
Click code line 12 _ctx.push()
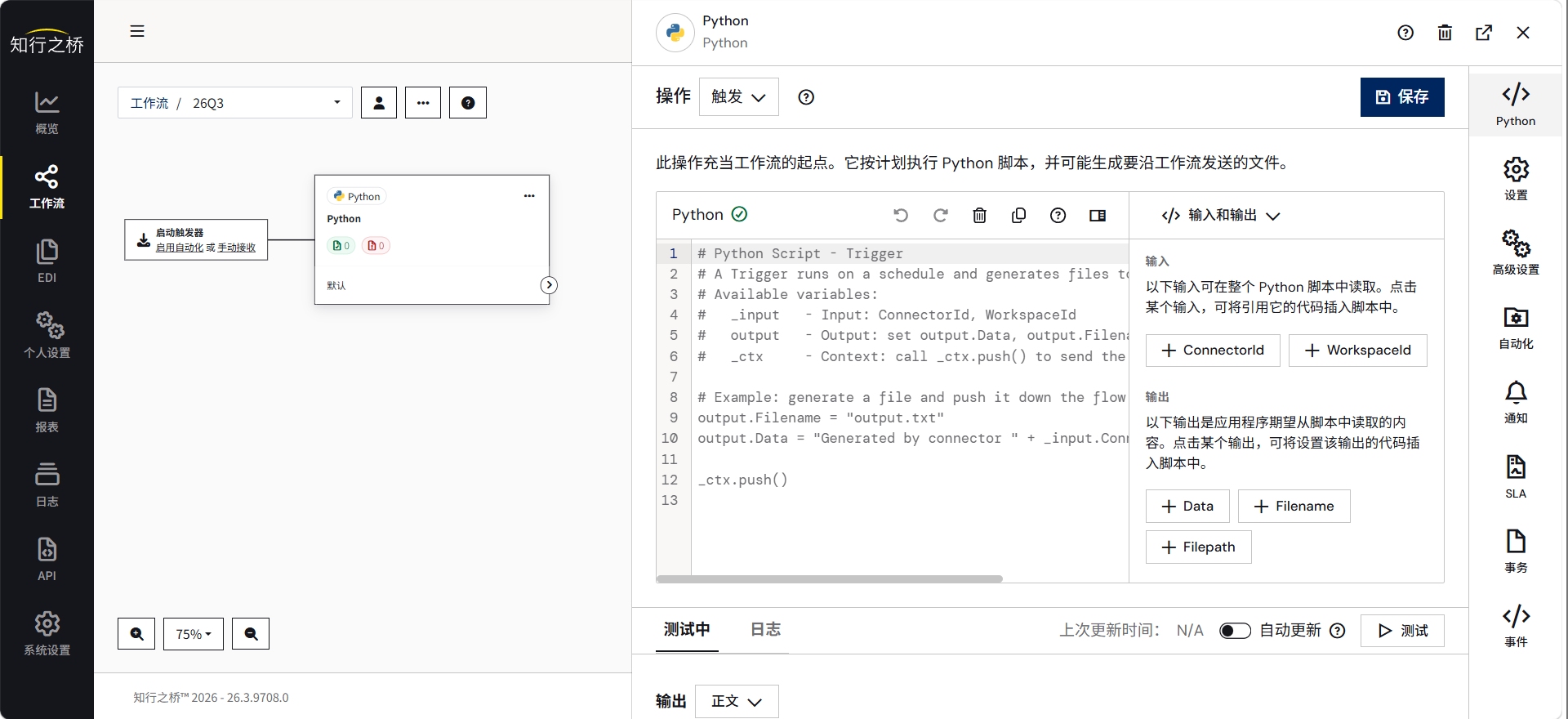click(742, 480)
